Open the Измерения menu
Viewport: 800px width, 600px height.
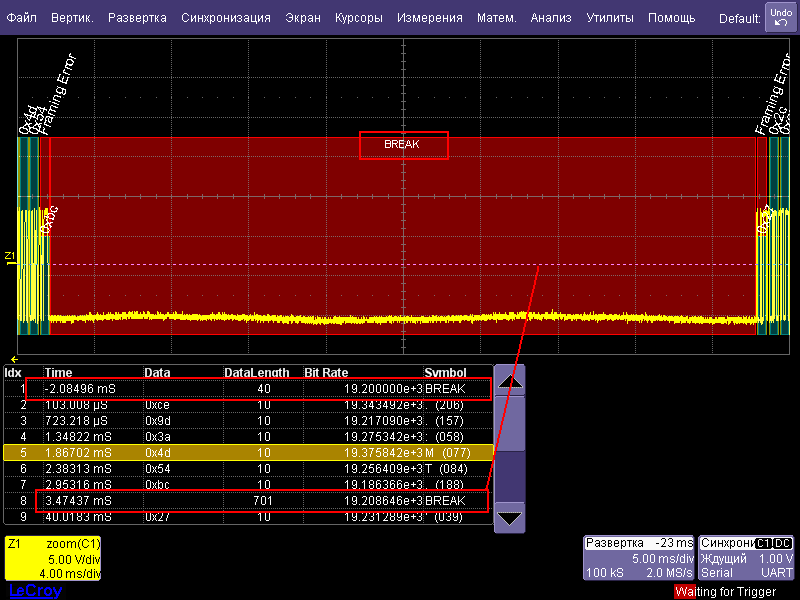[x=430, y=18]
